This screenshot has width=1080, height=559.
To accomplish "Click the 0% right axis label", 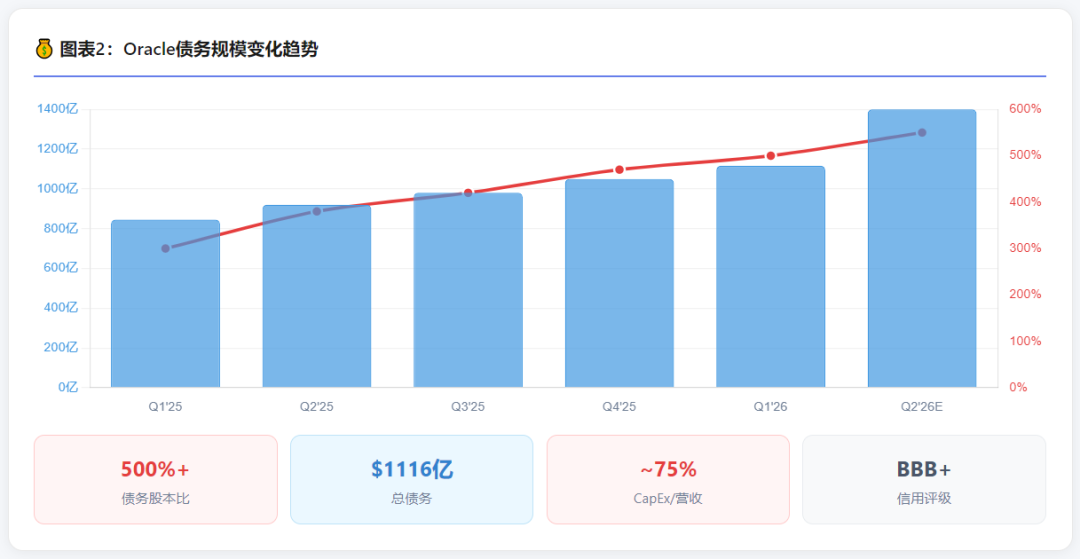I will (1018, 388).
